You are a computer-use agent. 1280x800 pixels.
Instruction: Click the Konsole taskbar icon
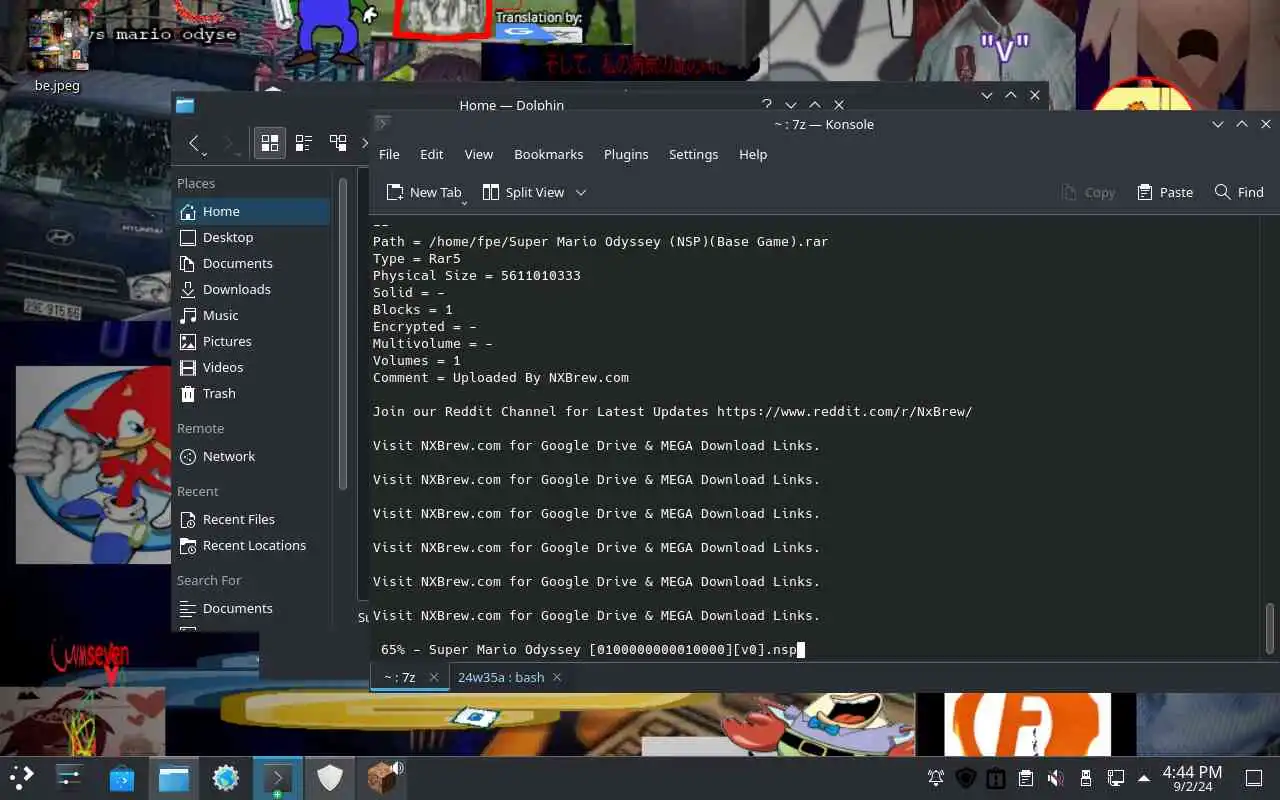(277, 777)
